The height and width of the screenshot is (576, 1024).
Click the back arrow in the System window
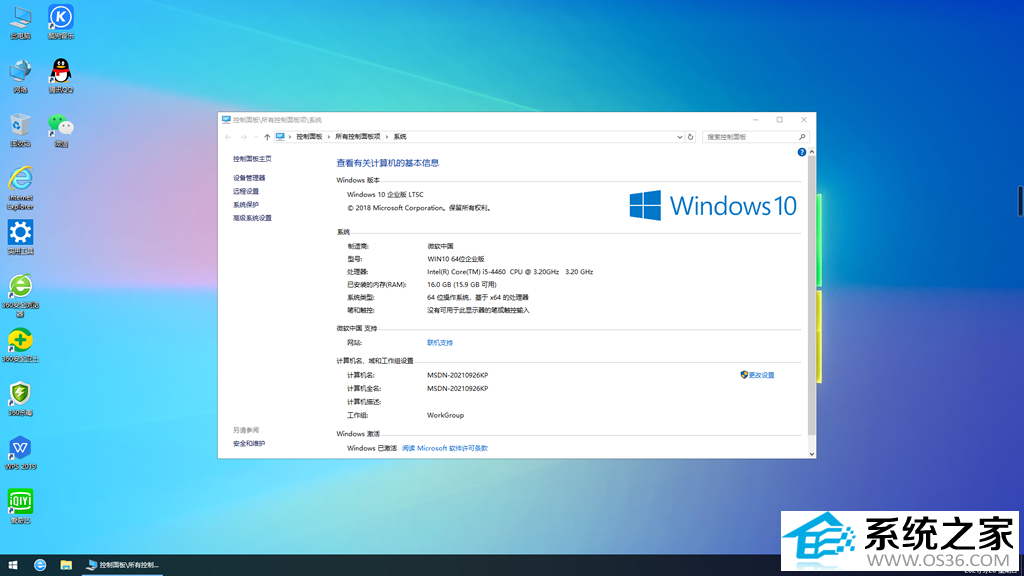click(228, 137)
